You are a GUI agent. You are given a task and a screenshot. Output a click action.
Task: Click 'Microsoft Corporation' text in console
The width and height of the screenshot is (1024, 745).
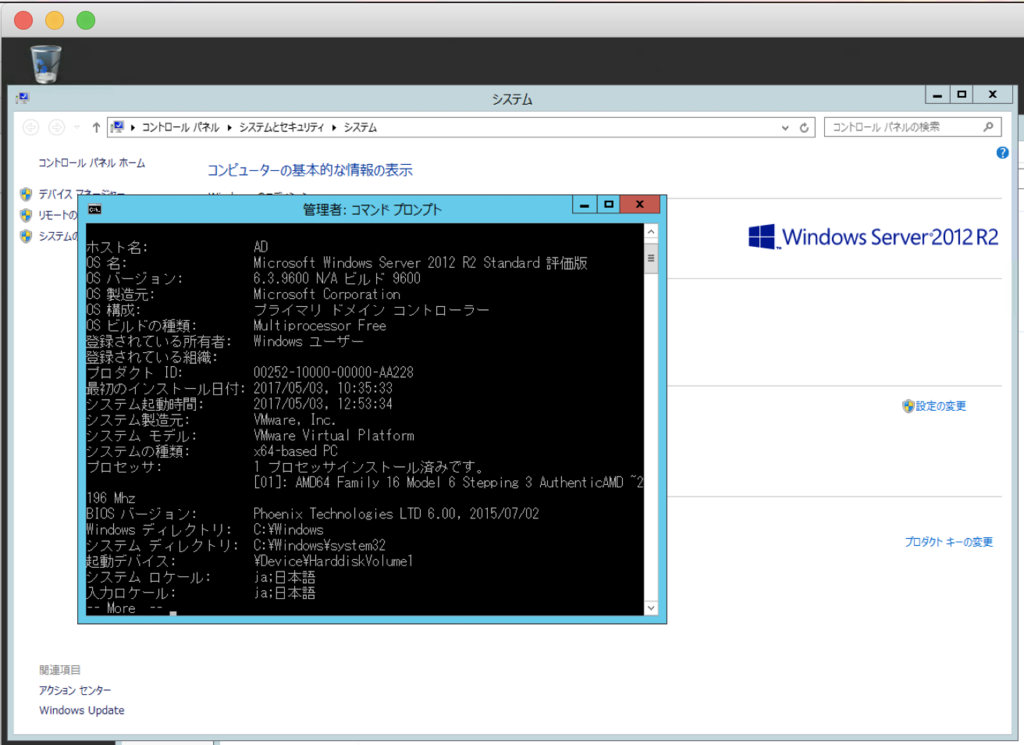327,294
